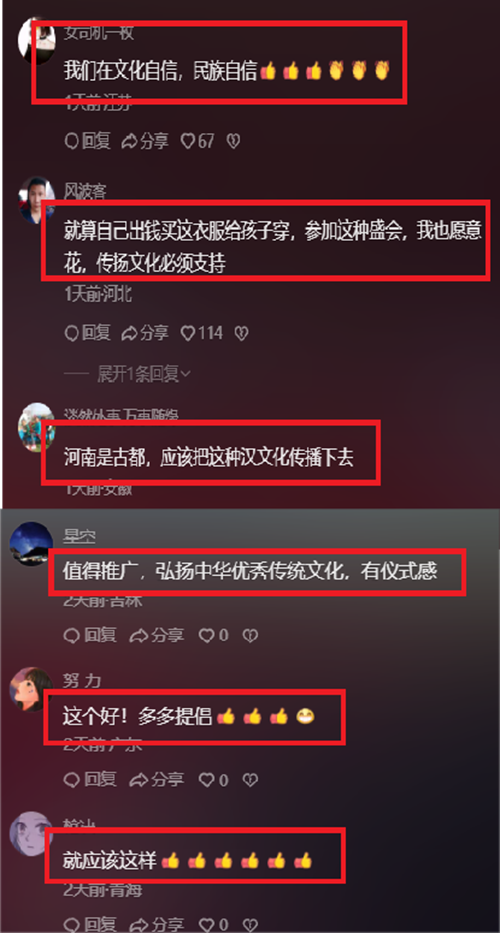Open 星空's night sky avatar

coord(32,544)
